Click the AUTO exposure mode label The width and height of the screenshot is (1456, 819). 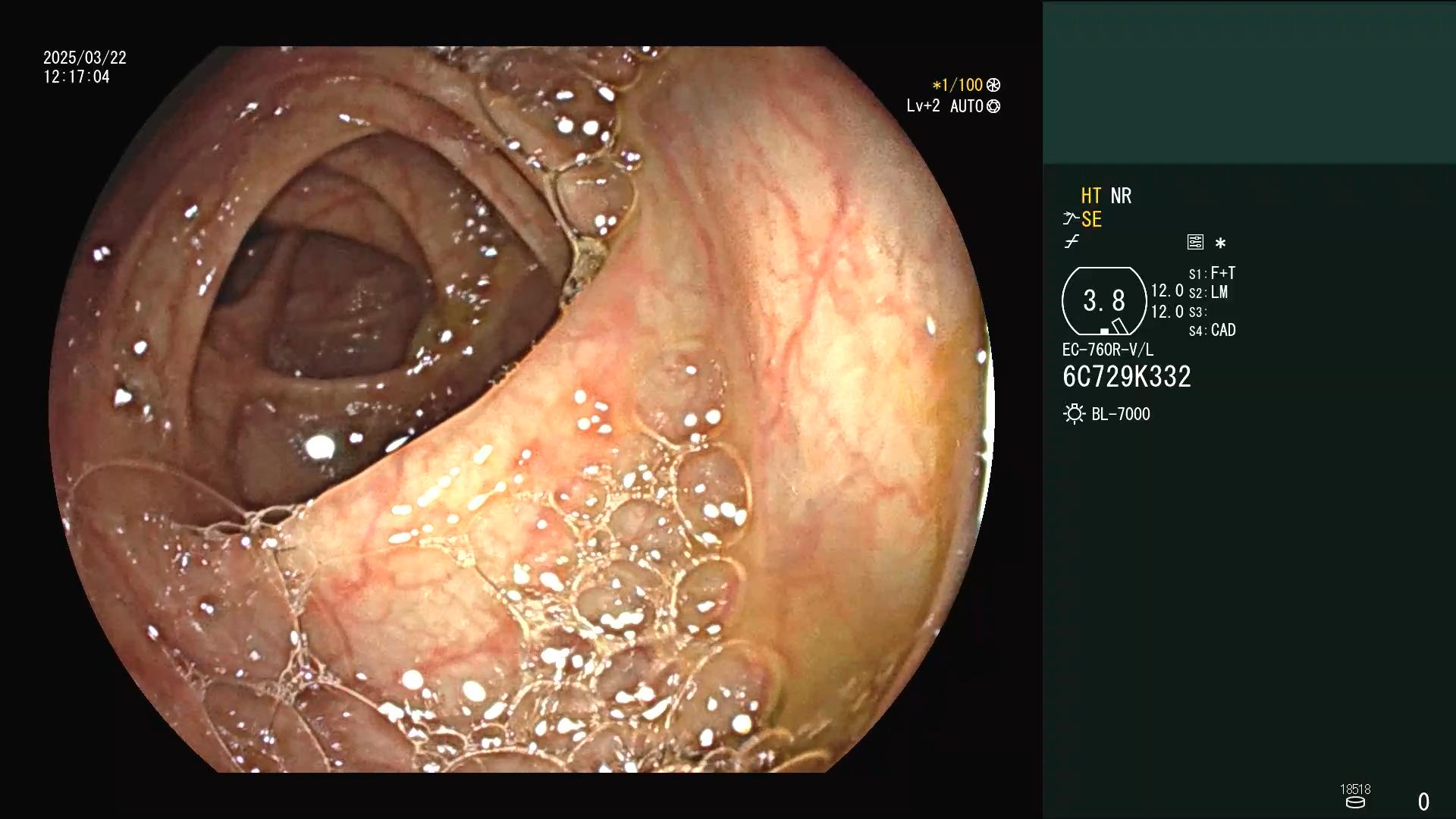967,106
